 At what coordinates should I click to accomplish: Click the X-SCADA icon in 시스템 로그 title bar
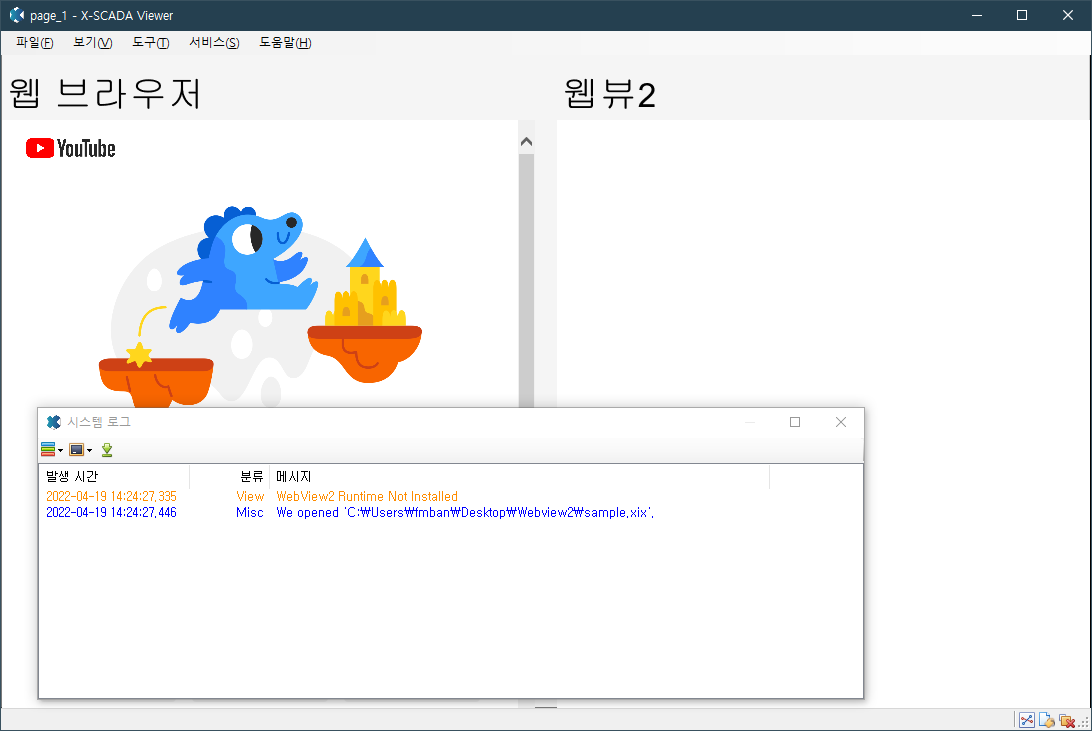coord(54,422)
